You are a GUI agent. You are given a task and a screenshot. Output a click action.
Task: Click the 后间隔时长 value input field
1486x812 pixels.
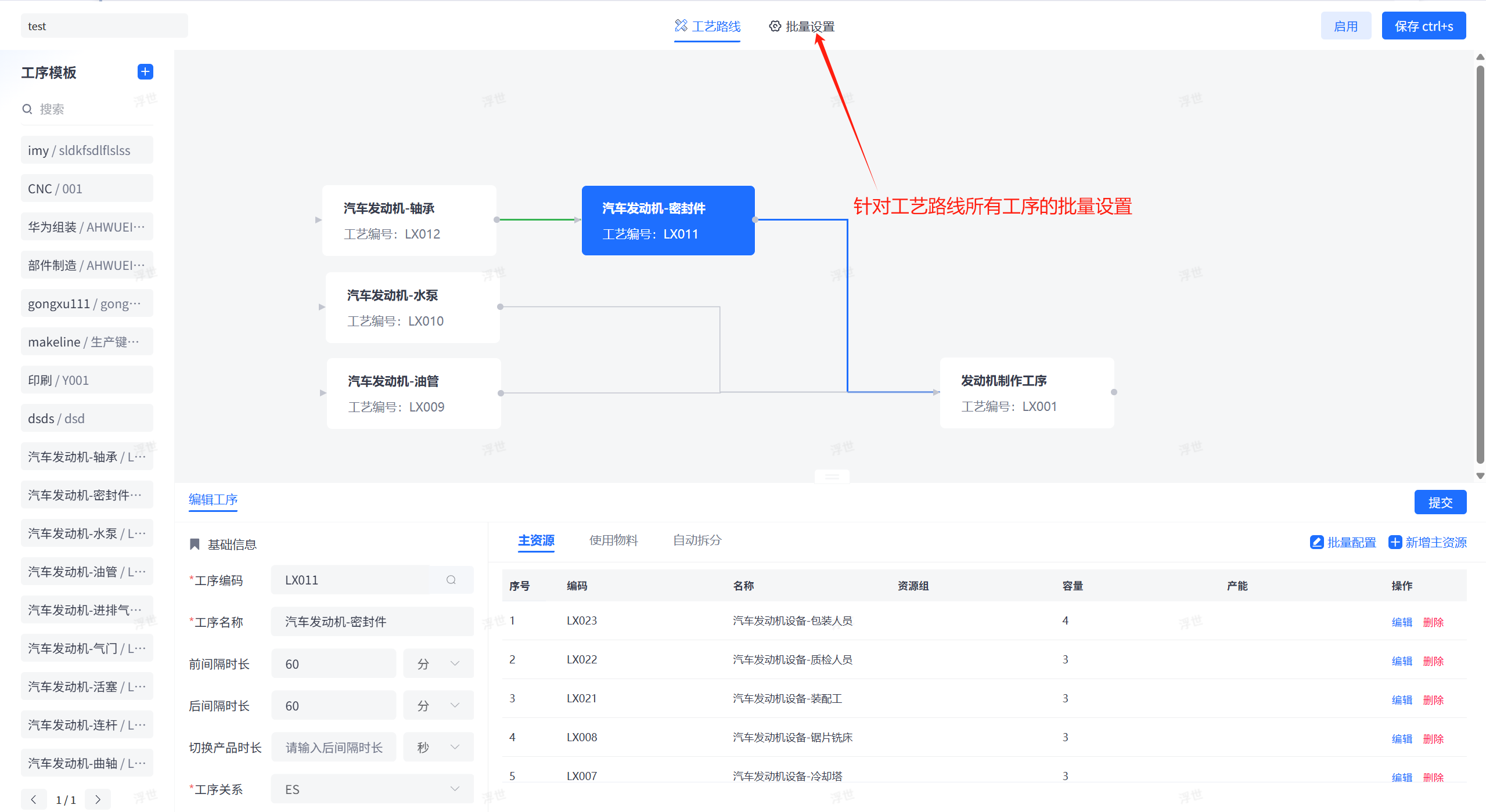tap(334, 706)
